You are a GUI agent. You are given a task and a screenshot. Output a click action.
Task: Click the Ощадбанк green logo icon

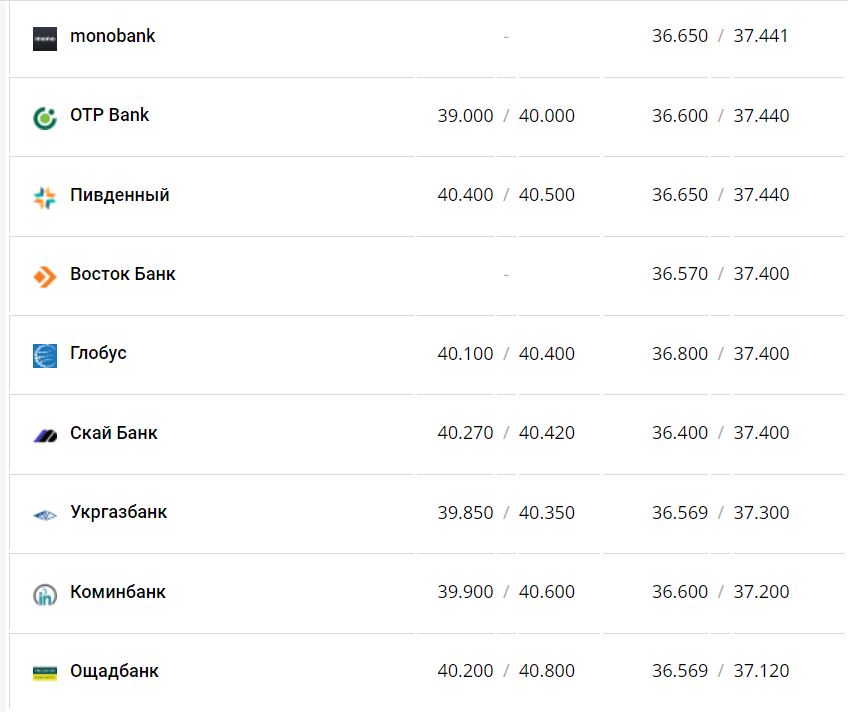coord(45,673)
